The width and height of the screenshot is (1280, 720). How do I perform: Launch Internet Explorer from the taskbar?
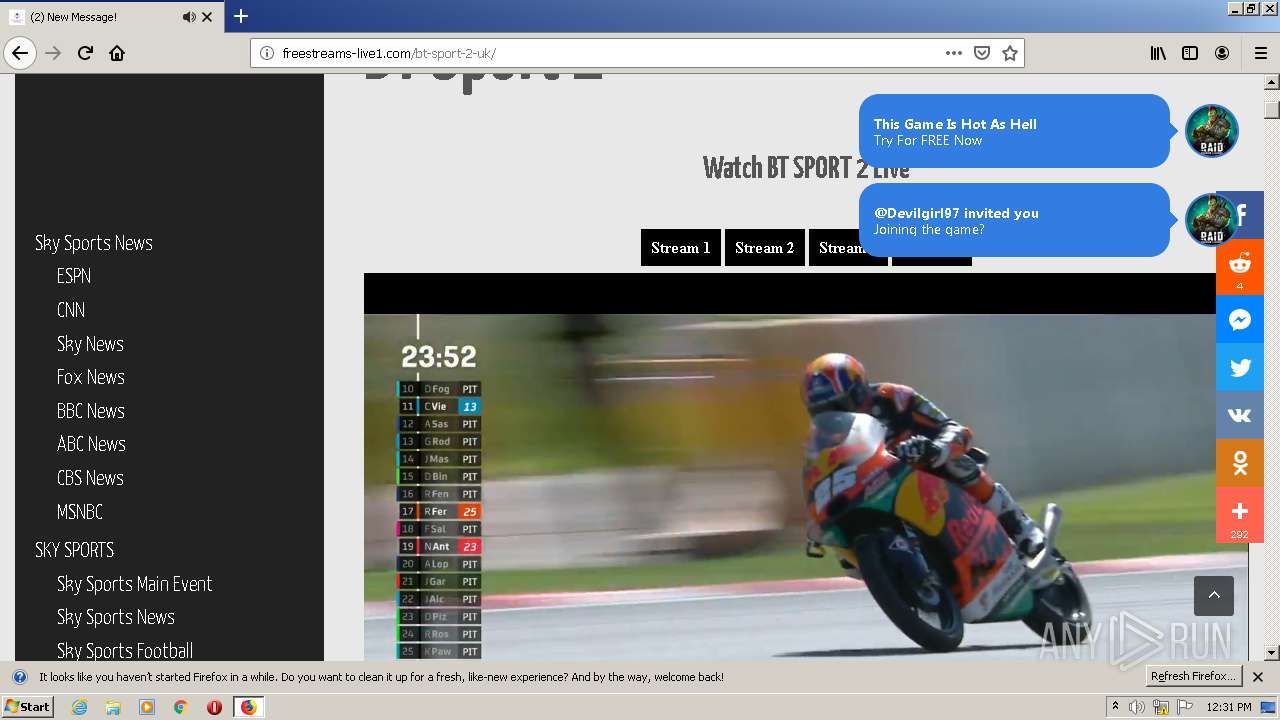pos(79,707)
